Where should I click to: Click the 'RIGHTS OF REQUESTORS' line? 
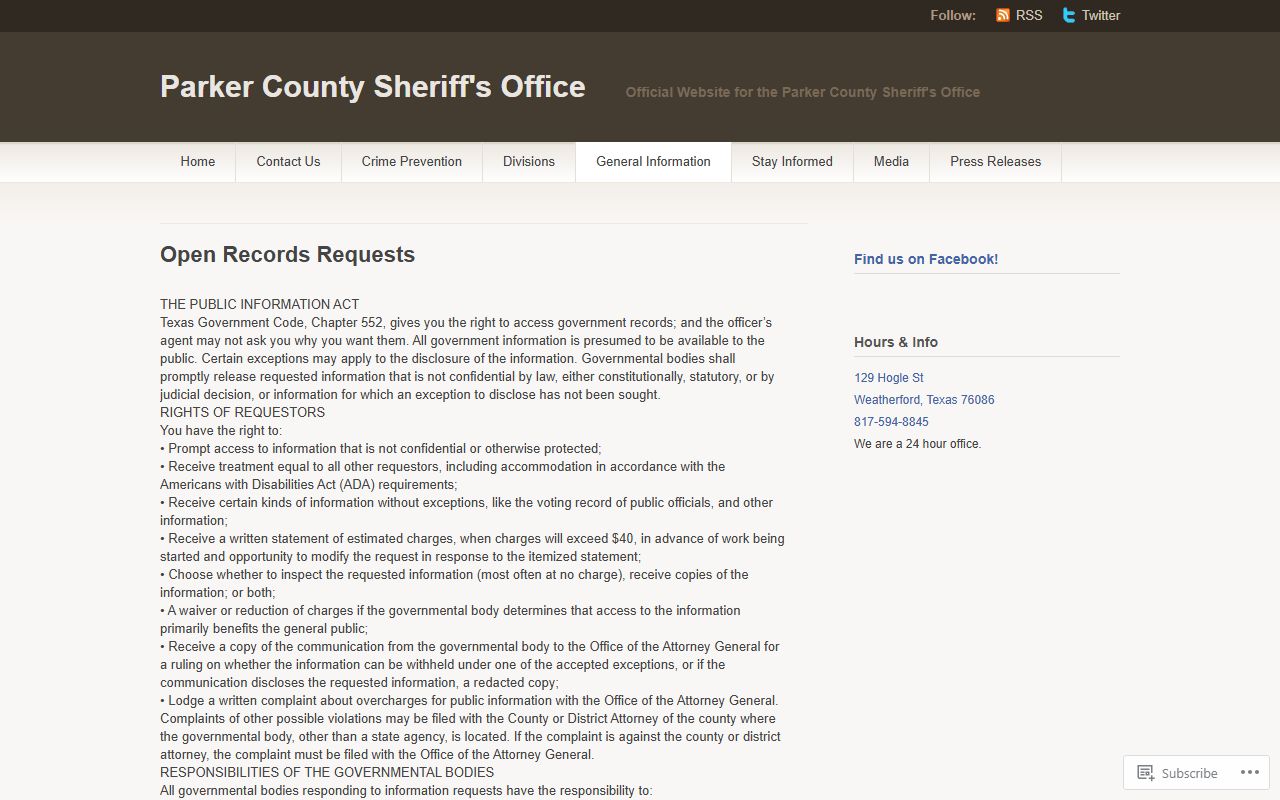point(242,413)
